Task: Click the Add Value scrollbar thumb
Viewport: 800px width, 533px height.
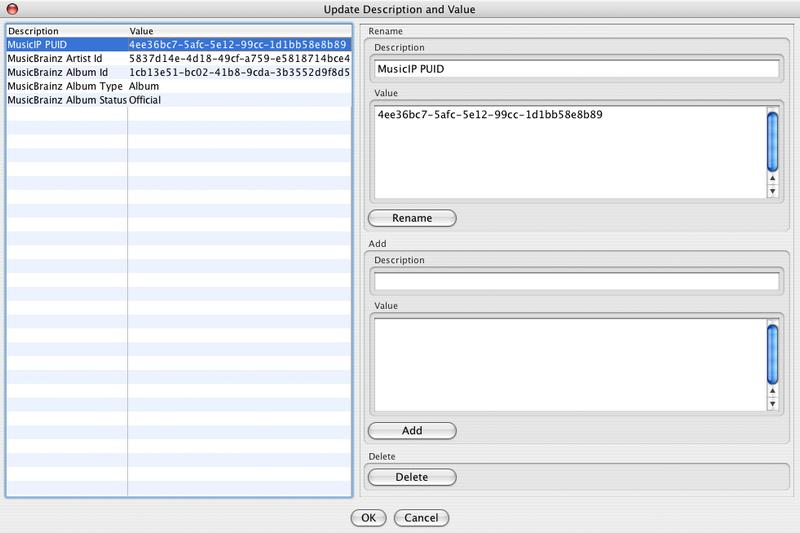Action: point(772,354)
